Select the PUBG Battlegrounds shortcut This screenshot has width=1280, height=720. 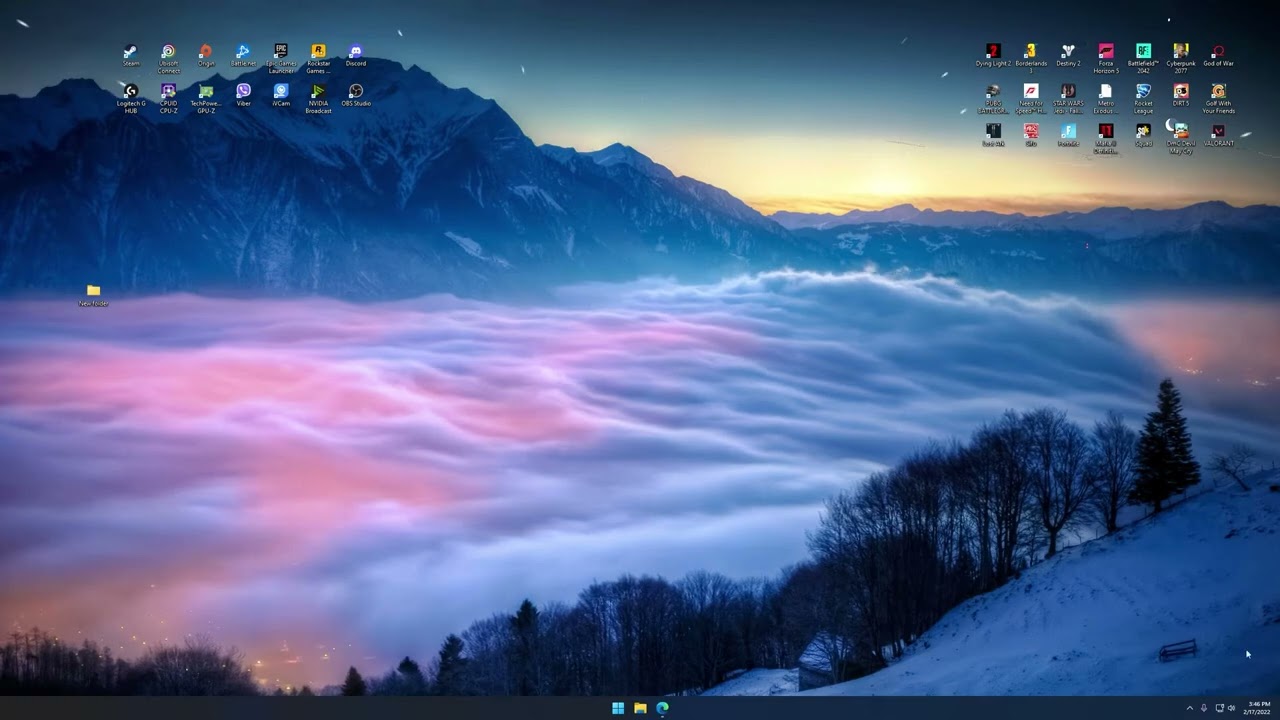(993, 99)
